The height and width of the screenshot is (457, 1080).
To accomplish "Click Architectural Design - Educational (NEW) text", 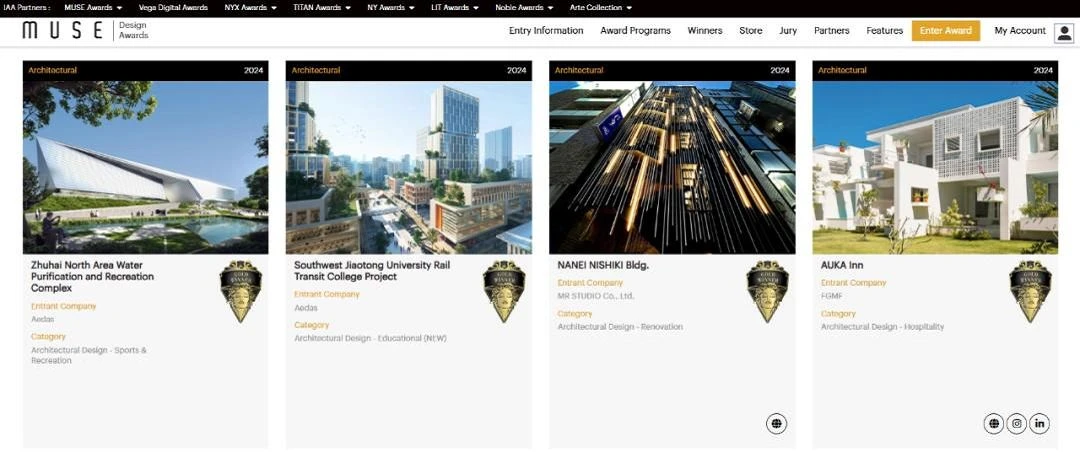I will pos(370,338).
